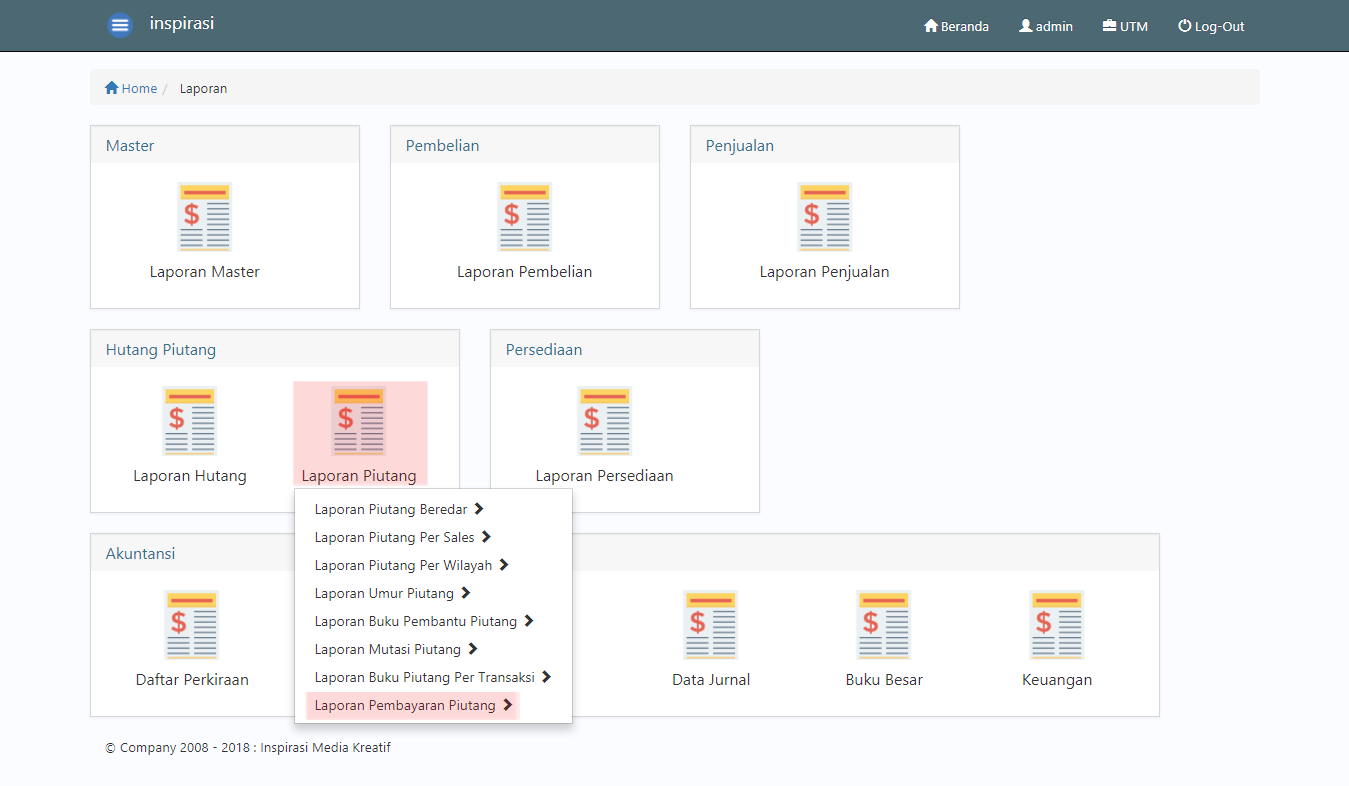
Task: Click the house icon beside Beranda
Action: 931,26
